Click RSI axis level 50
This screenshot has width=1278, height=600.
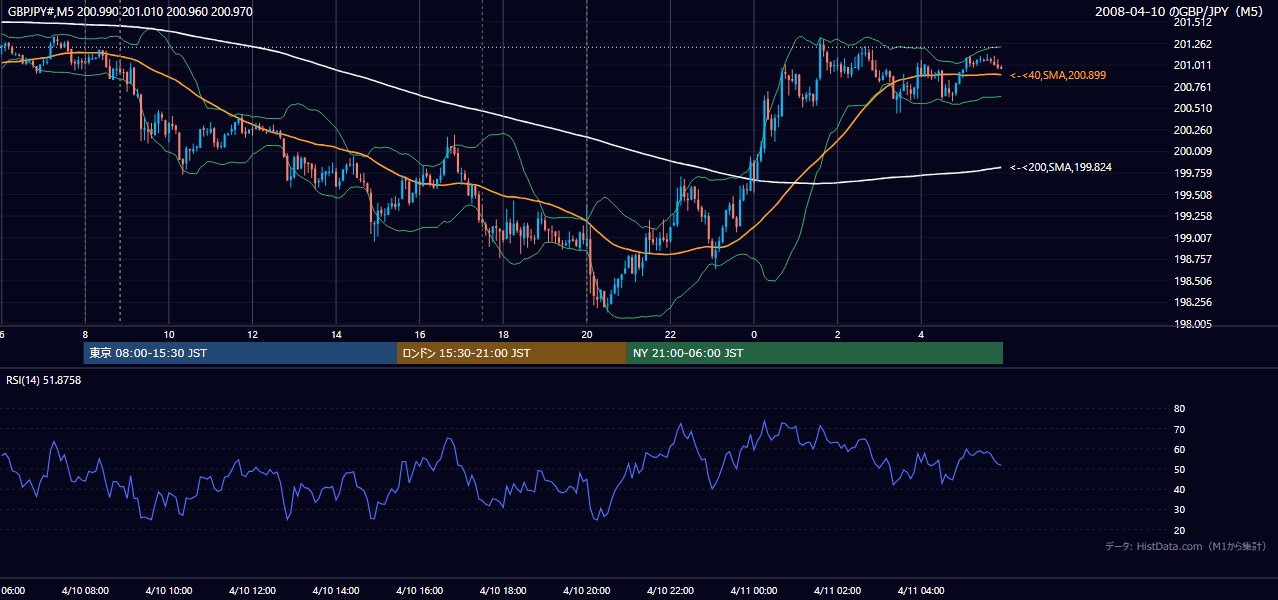pos(1179,469)
